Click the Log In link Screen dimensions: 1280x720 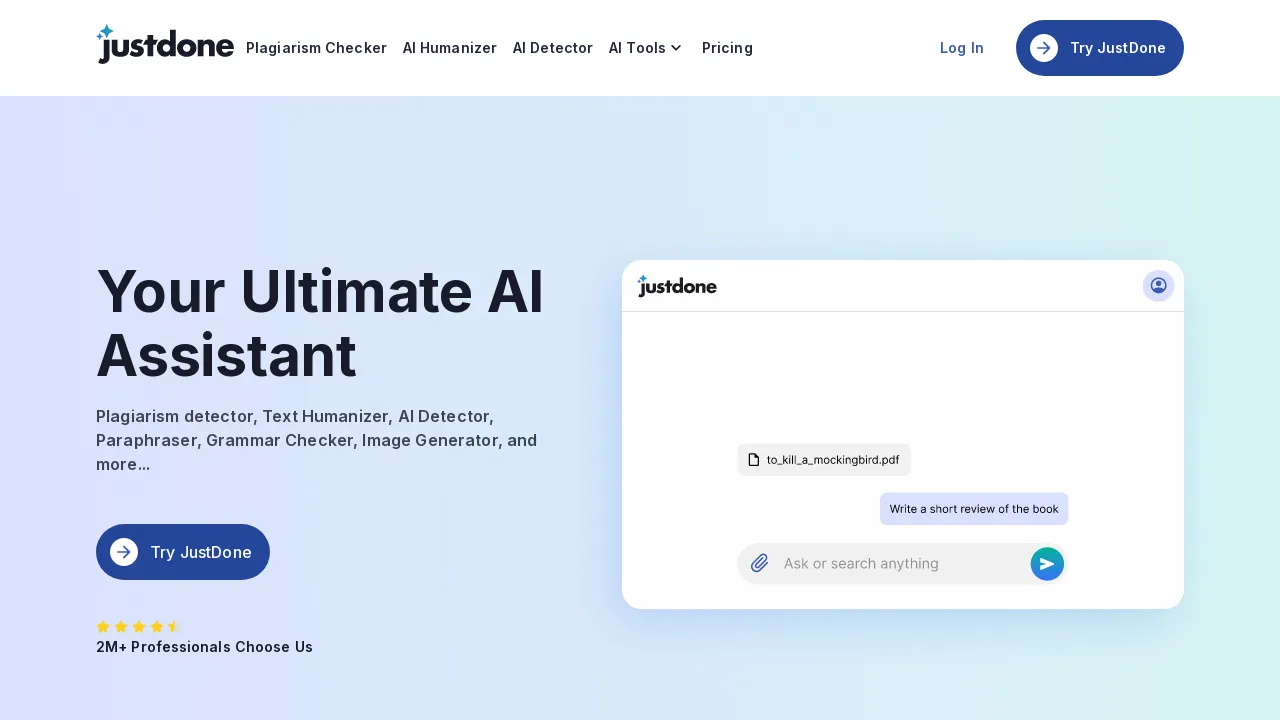(961, 48)
